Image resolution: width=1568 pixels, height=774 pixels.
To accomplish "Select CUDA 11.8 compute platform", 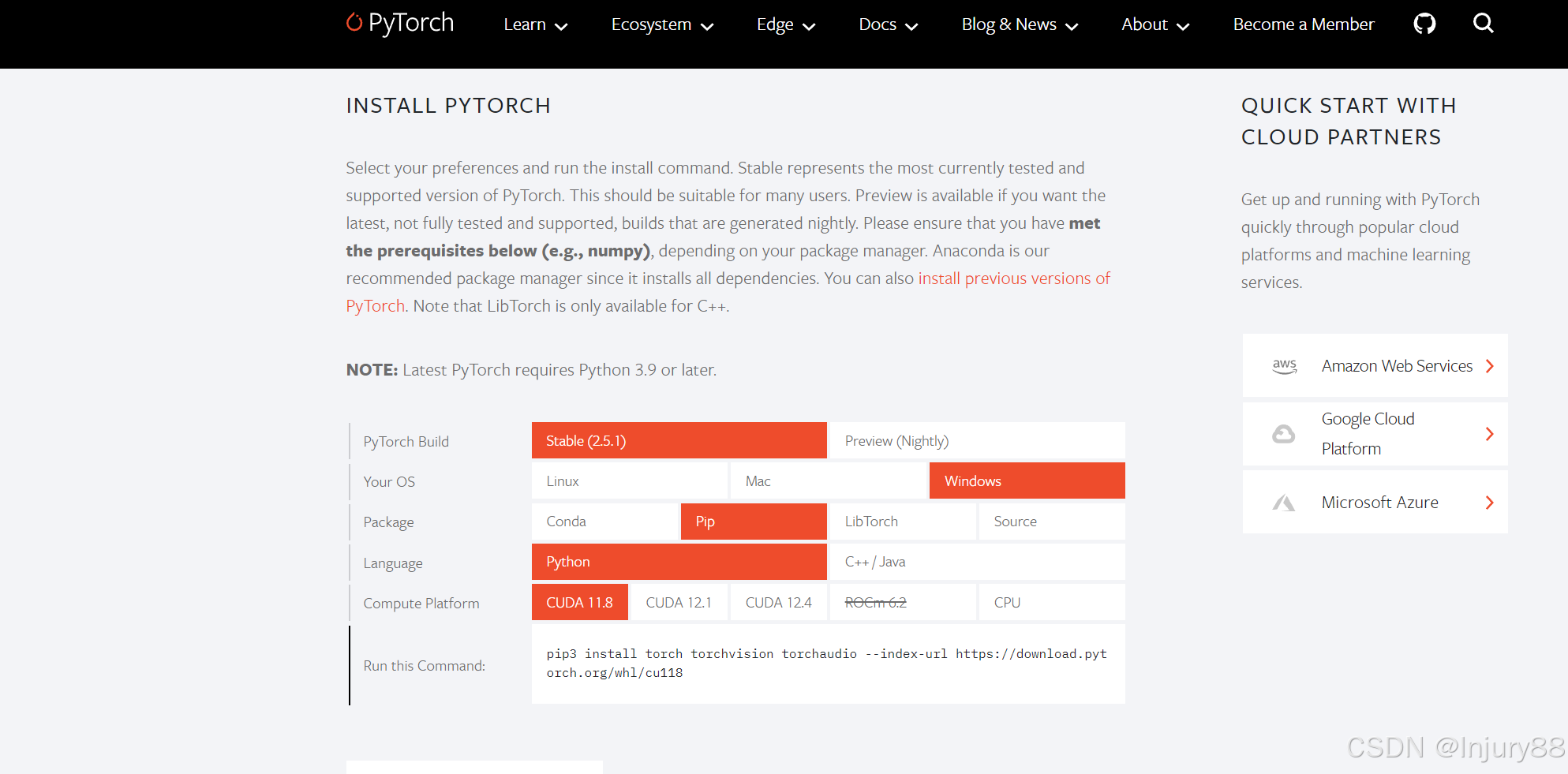I will coord(580,602).
